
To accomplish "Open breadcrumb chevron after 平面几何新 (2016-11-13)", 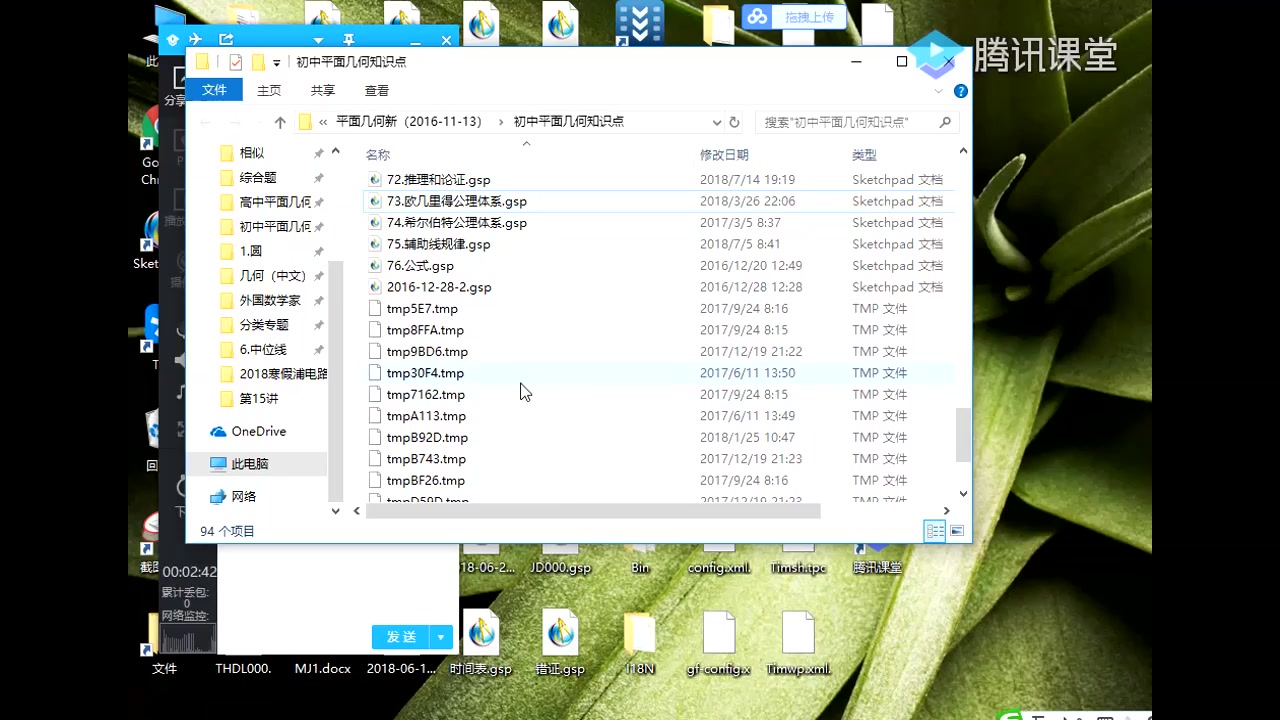I will click(x=500, y=122).
